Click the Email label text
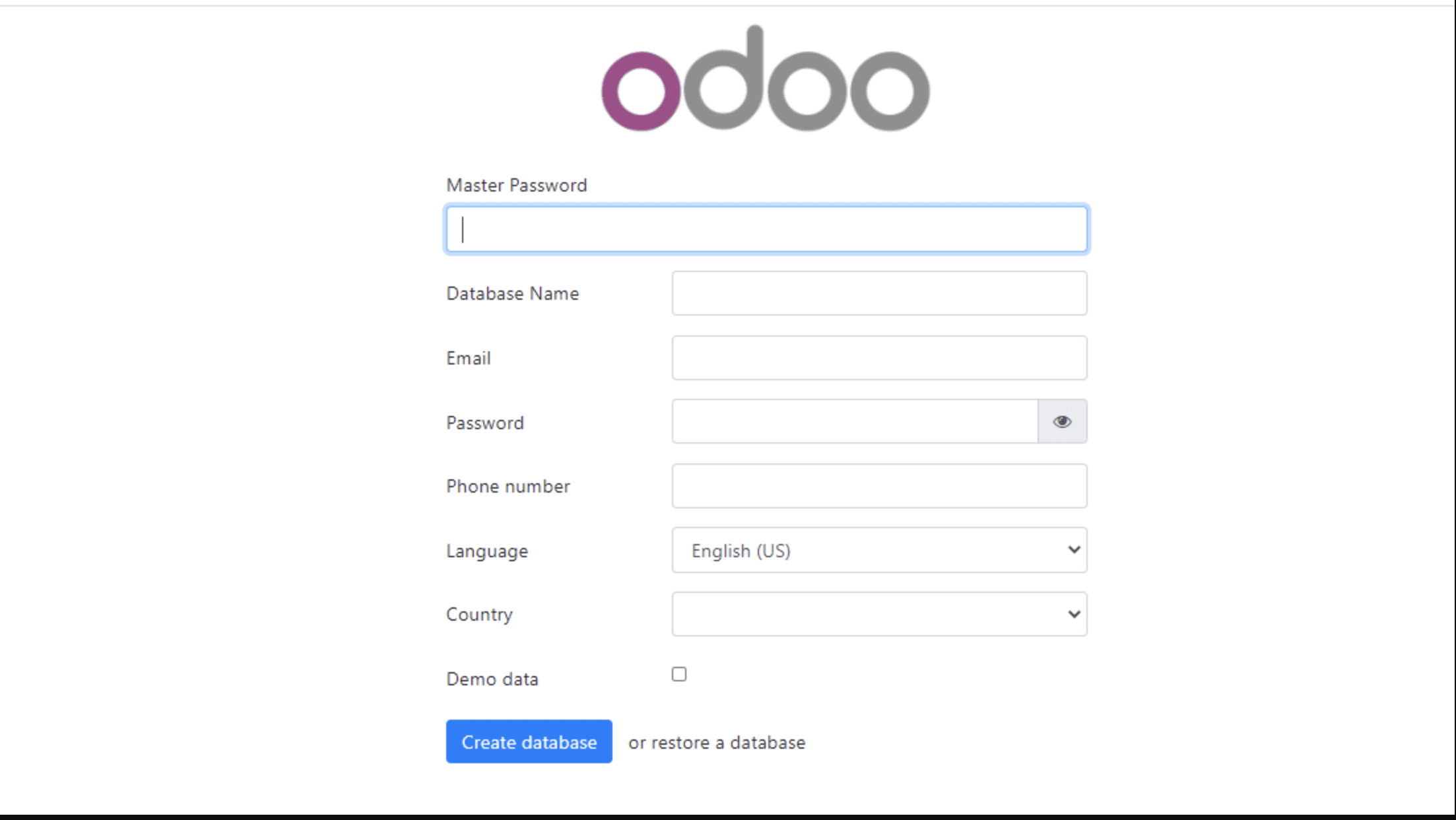 468,359
